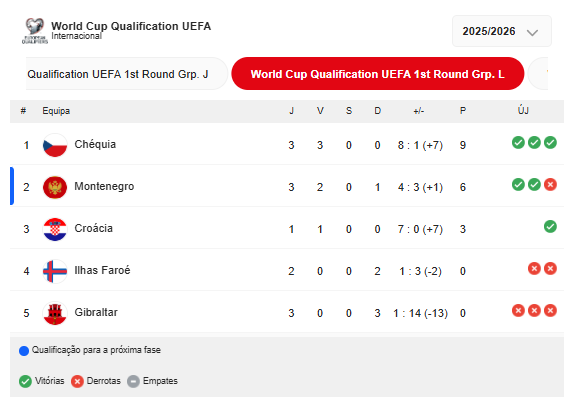Click the Chéquia flag icon
This screenshot has height=409, width=578.
[55, 145]
